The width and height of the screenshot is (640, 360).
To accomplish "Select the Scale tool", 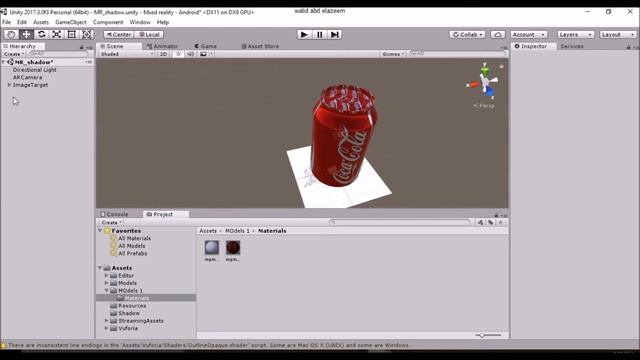I will point(56,35).
